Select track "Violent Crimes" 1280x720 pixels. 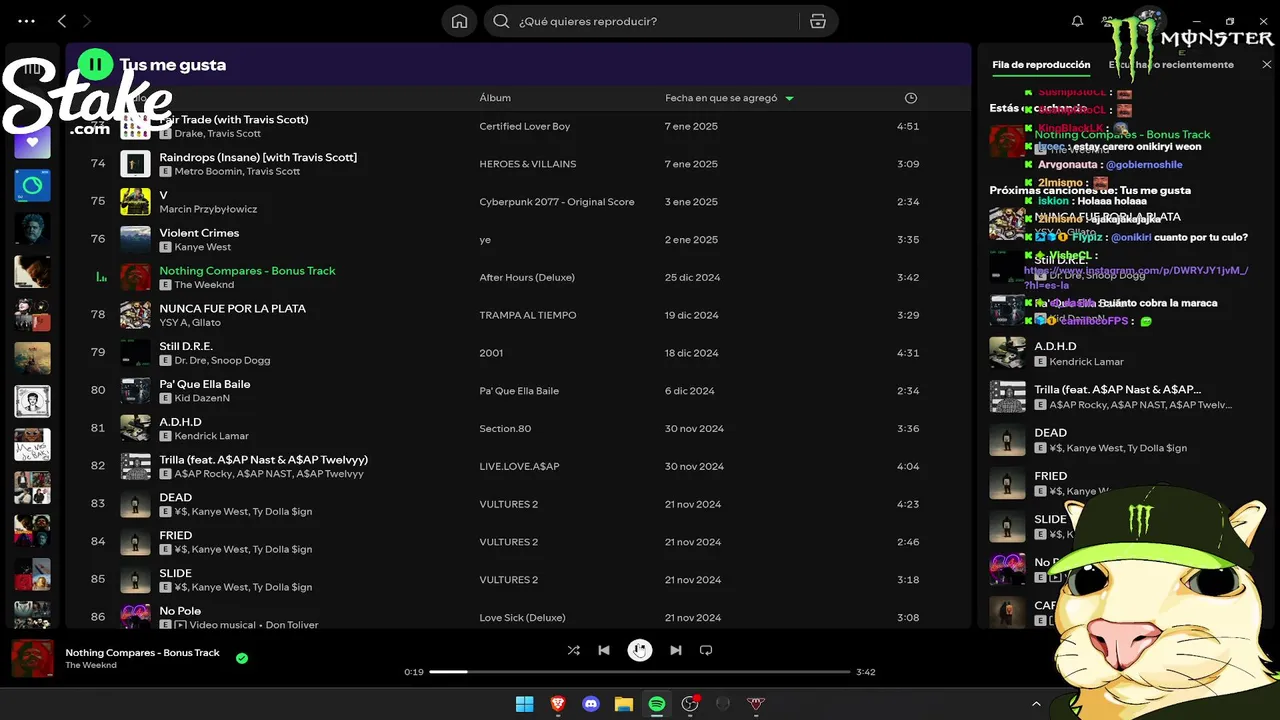(199, 233)
